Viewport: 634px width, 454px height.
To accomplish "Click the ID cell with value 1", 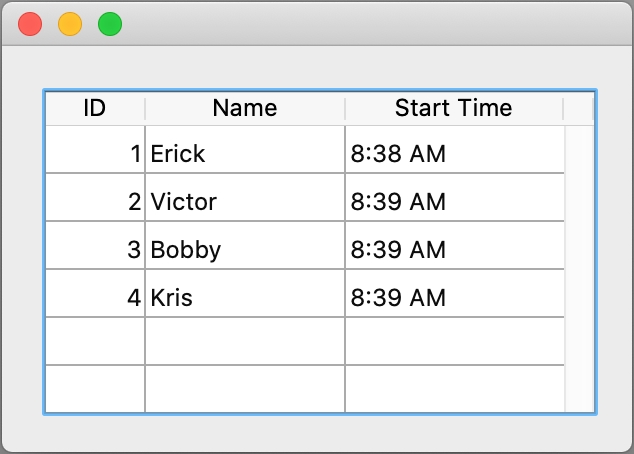I will click(96, 154).
